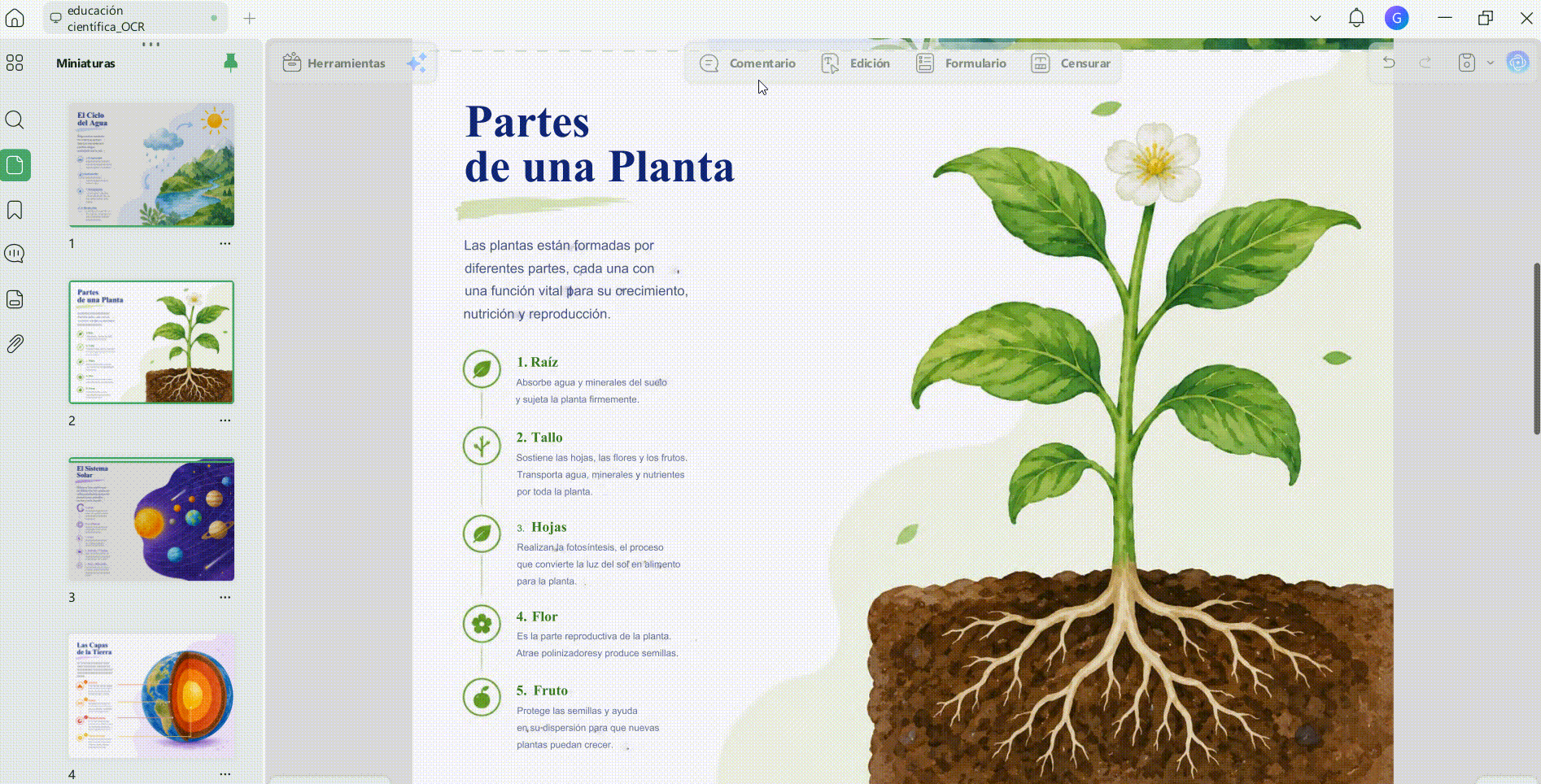Click the leaf icon beside Raíz
Screen dimensions: 1541x784
point(482,369)
